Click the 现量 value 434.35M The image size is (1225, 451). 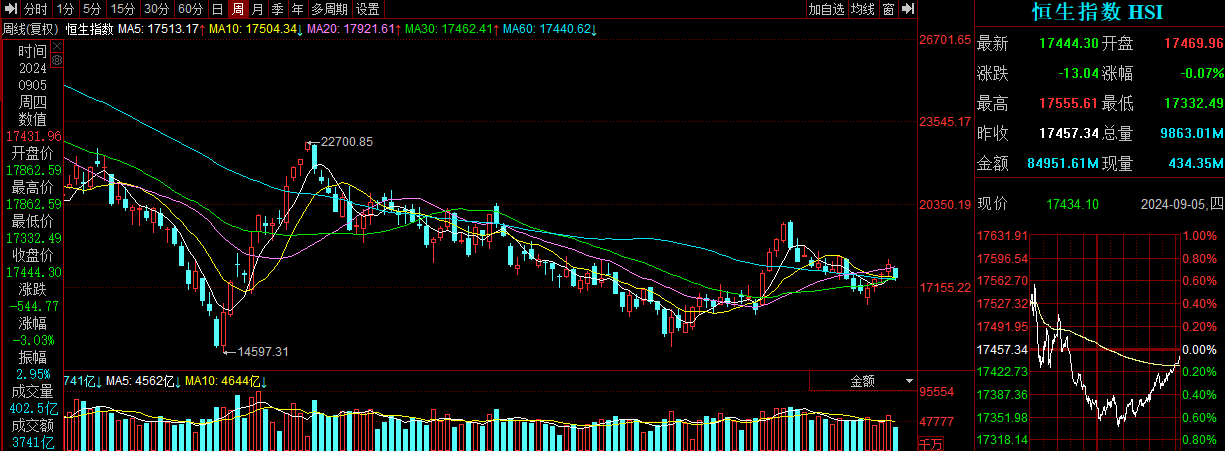coord(1197,163)
